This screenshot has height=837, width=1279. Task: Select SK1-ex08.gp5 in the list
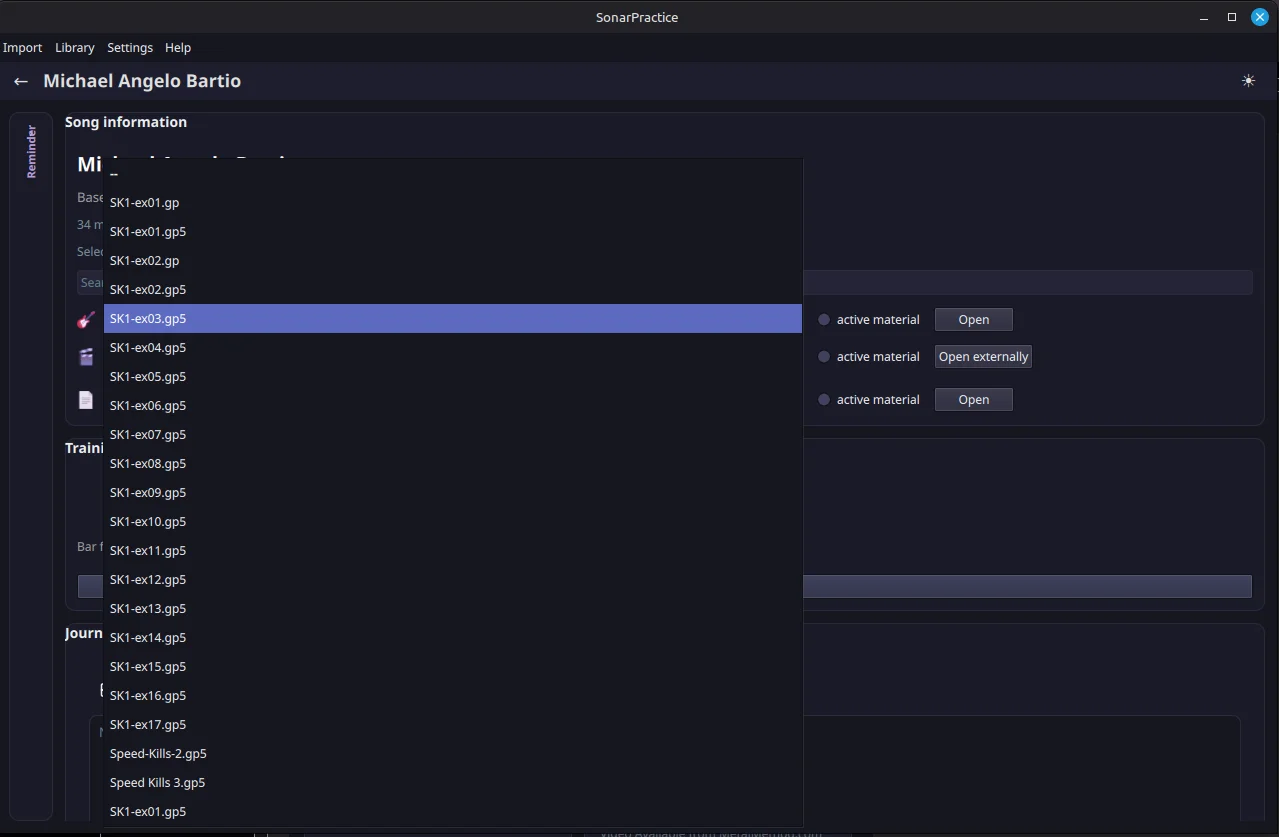[453, 464]
